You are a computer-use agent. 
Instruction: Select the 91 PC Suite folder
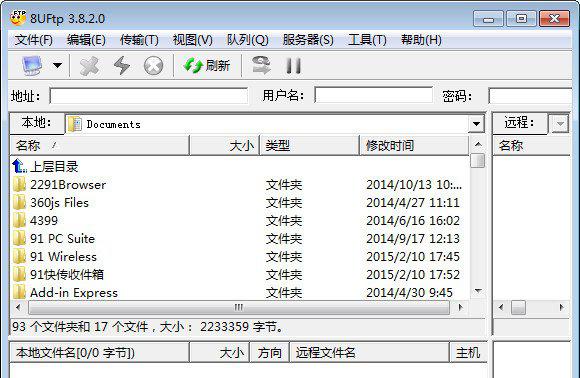(x=62, y=239)
